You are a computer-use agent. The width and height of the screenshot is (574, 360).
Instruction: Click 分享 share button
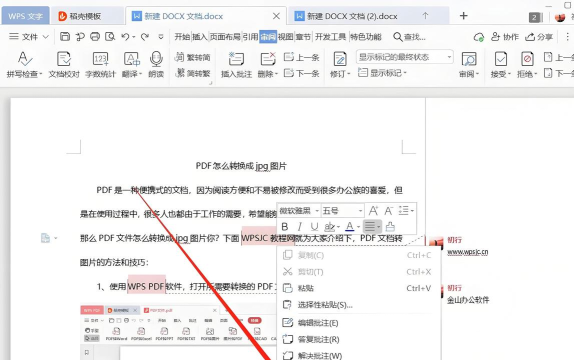tap(539, 37)
